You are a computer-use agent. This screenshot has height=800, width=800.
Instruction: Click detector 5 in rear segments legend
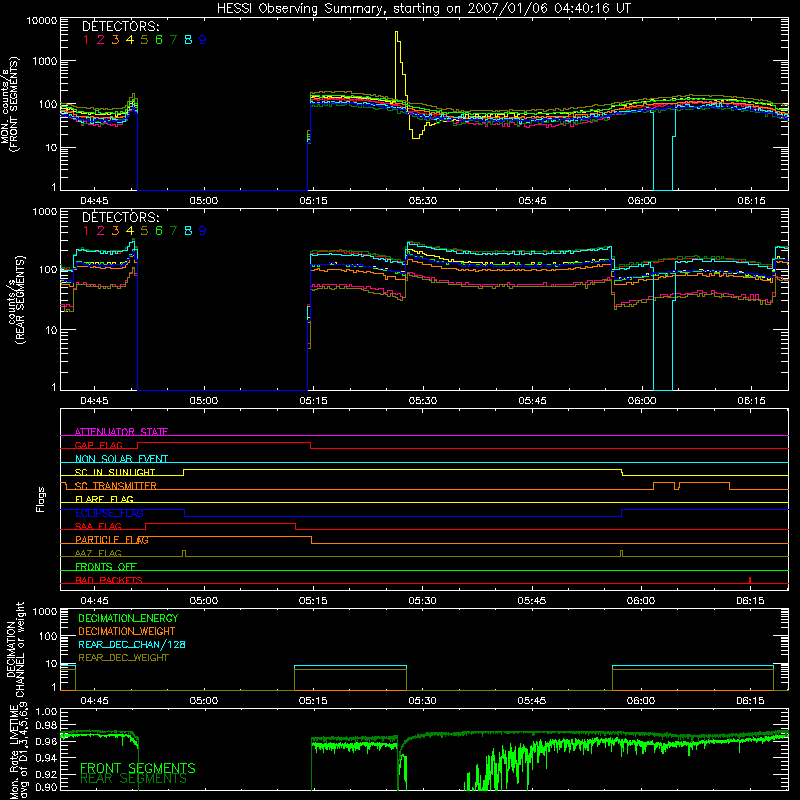144,231
